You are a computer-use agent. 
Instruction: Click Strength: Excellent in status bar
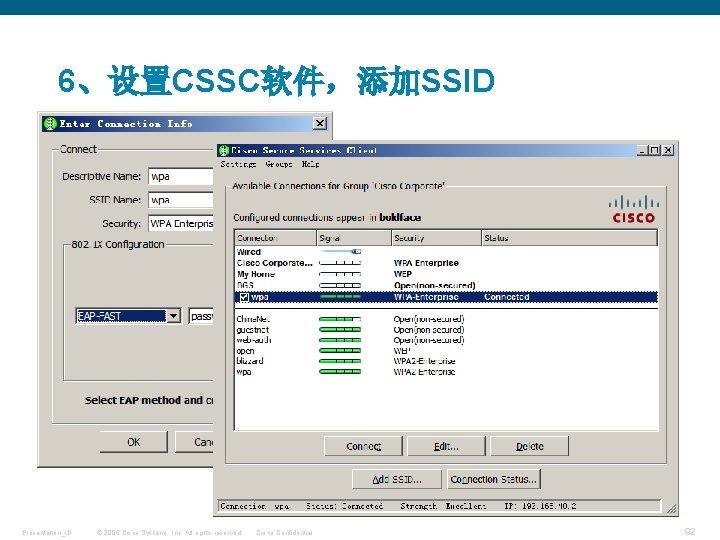coord(443,506)
